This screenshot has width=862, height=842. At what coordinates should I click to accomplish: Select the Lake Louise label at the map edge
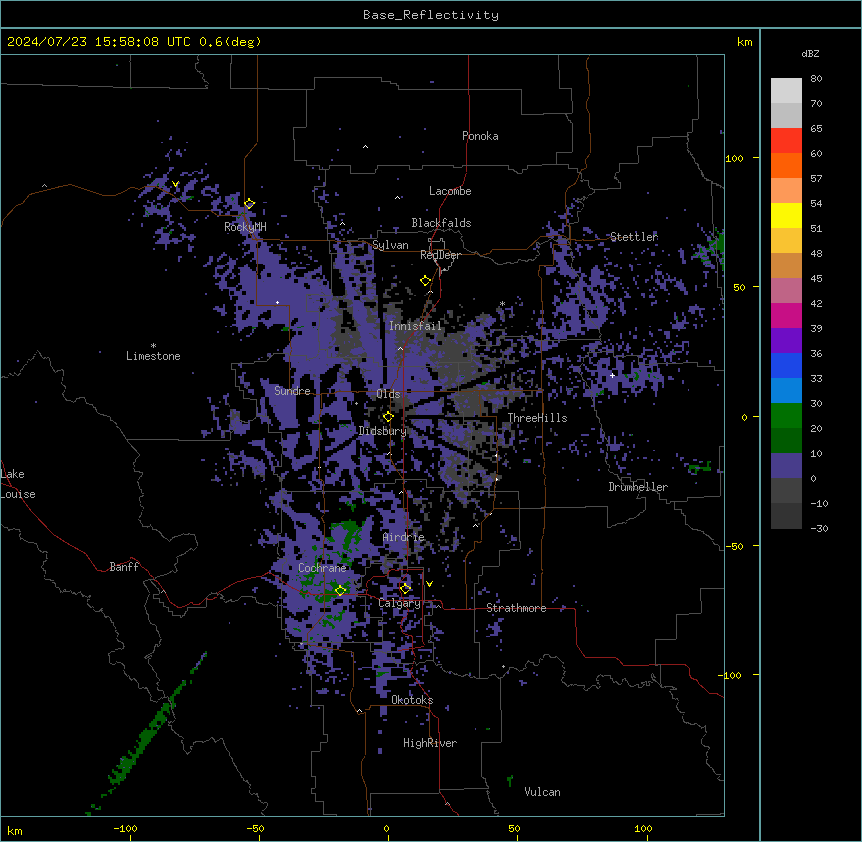coord(18,484)
